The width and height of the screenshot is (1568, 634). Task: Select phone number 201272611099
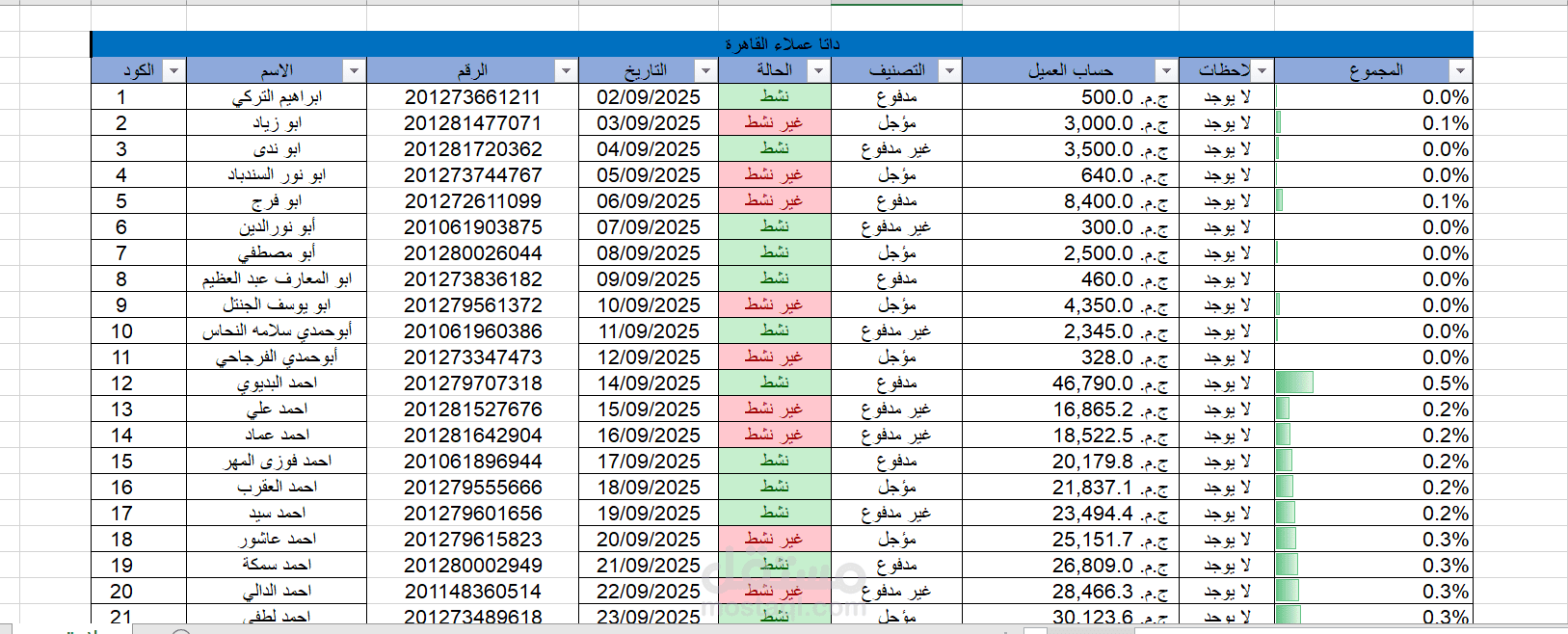(x=472, y=201)
